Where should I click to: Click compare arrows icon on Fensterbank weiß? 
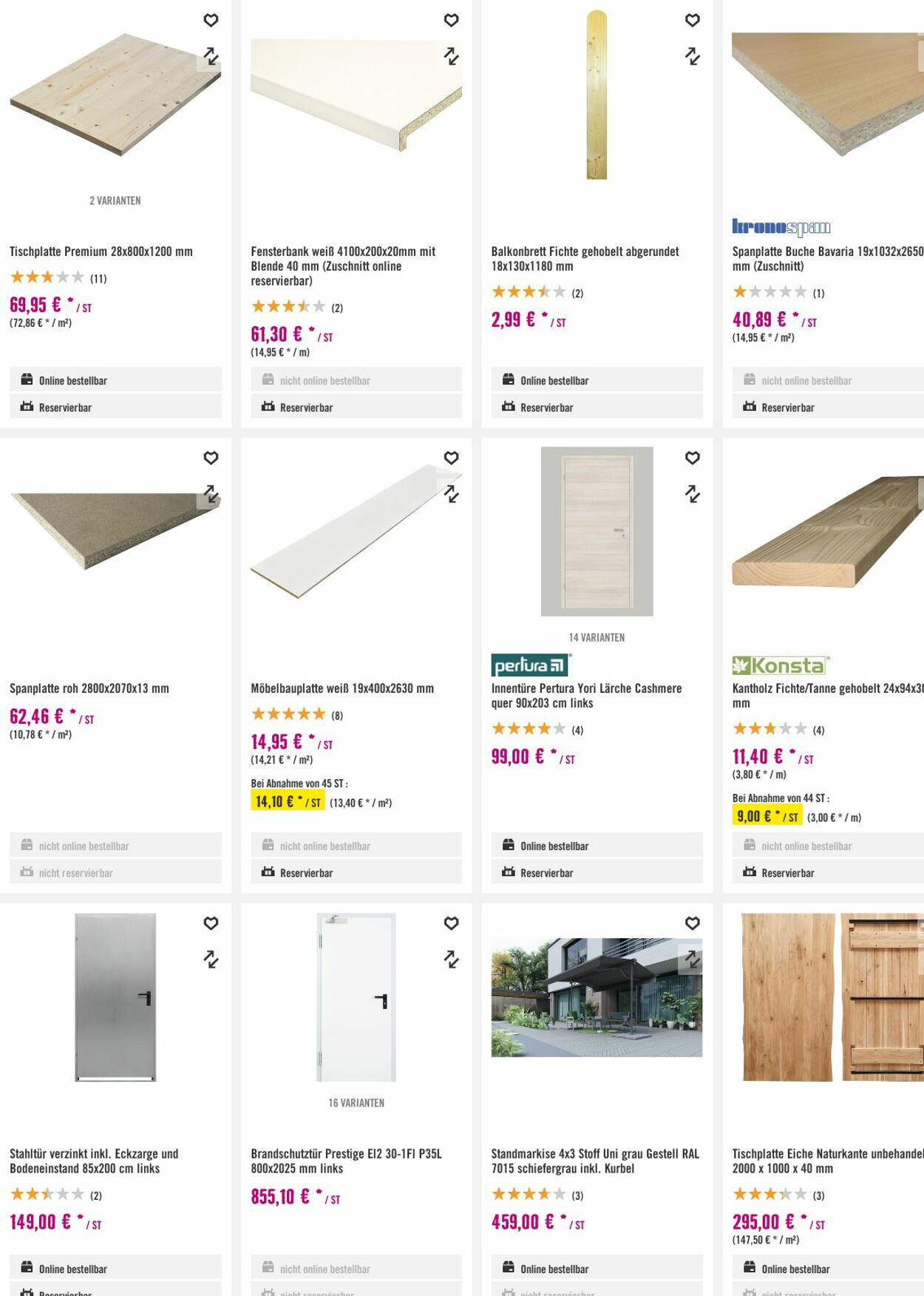point(451,56)
